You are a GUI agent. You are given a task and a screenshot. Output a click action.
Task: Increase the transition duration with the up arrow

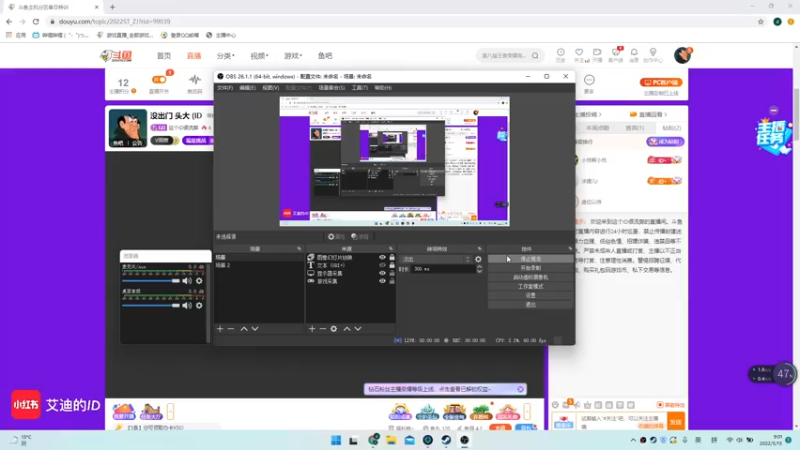point(479,267)
